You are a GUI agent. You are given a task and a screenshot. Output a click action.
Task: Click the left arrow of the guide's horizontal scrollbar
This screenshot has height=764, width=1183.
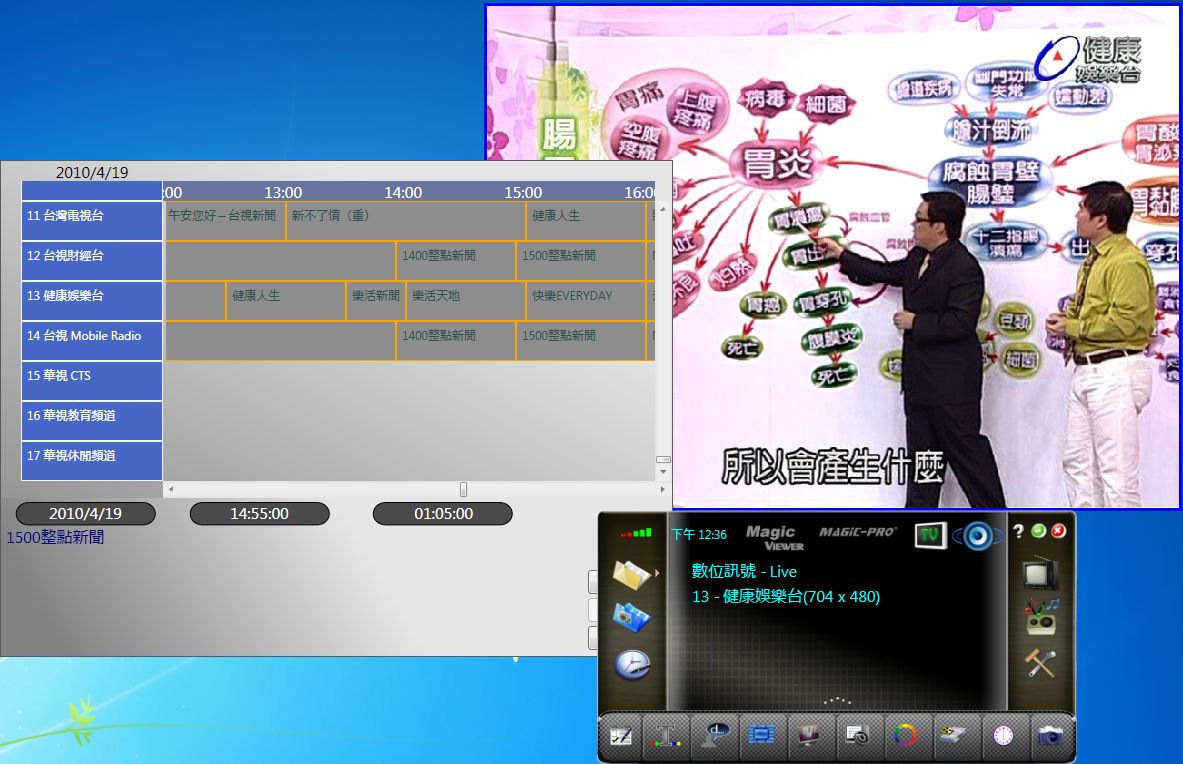(171, 489)
